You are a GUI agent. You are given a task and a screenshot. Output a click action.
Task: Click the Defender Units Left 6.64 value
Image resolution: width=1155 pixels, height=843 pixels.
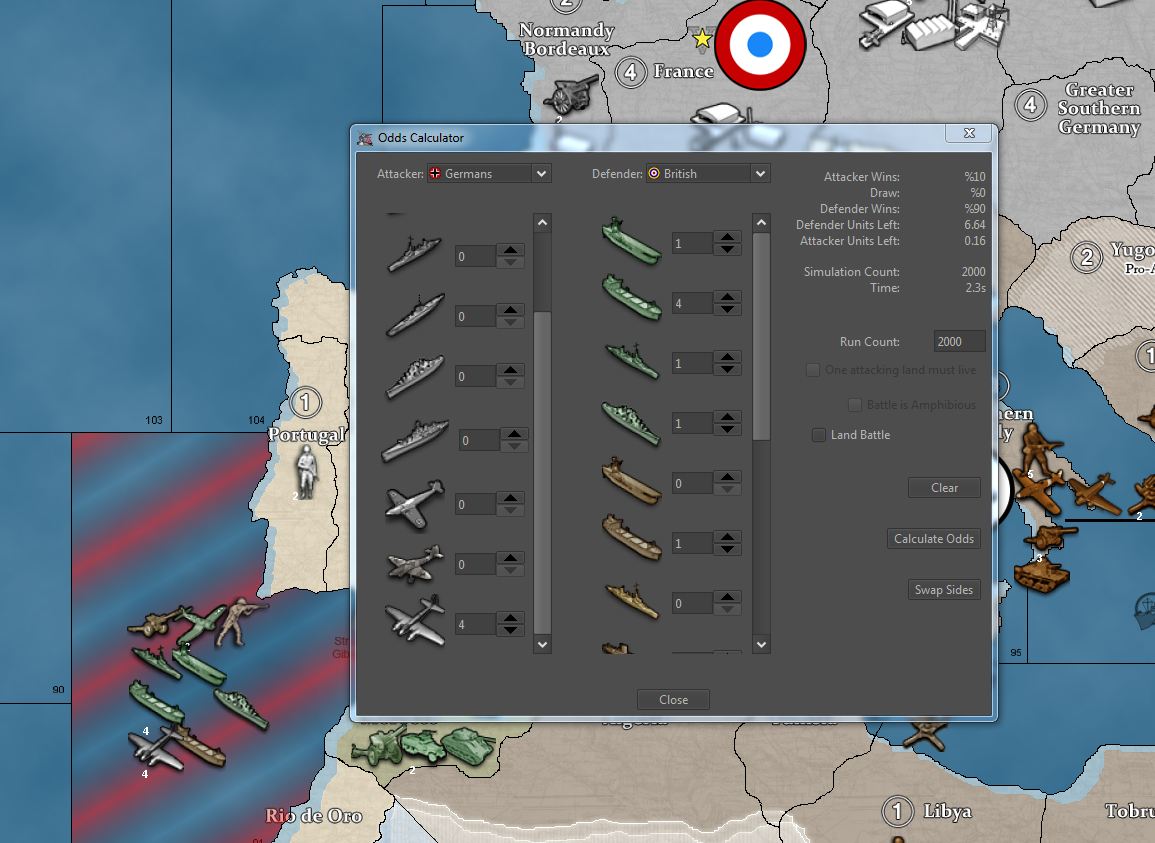[975, 225]
